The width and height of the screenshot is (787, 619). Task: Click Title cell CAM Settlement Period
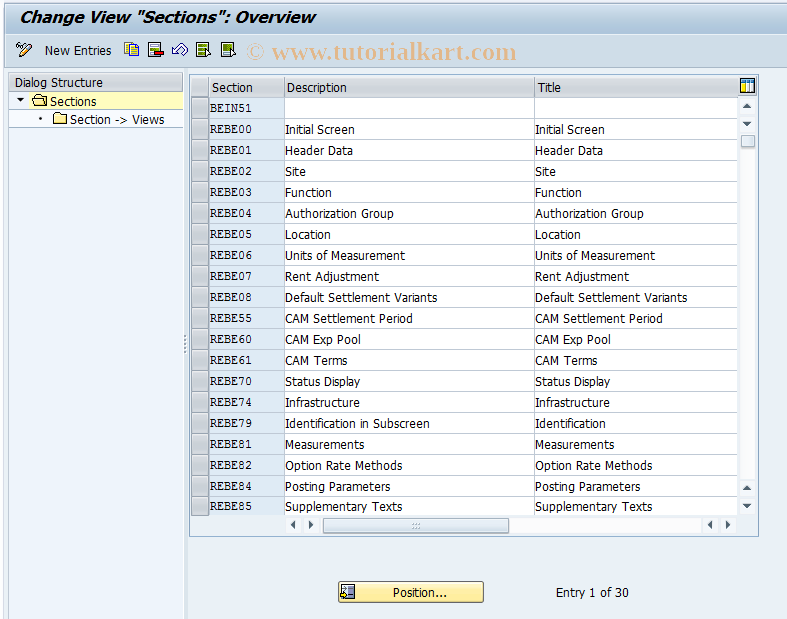coord(636,319)
